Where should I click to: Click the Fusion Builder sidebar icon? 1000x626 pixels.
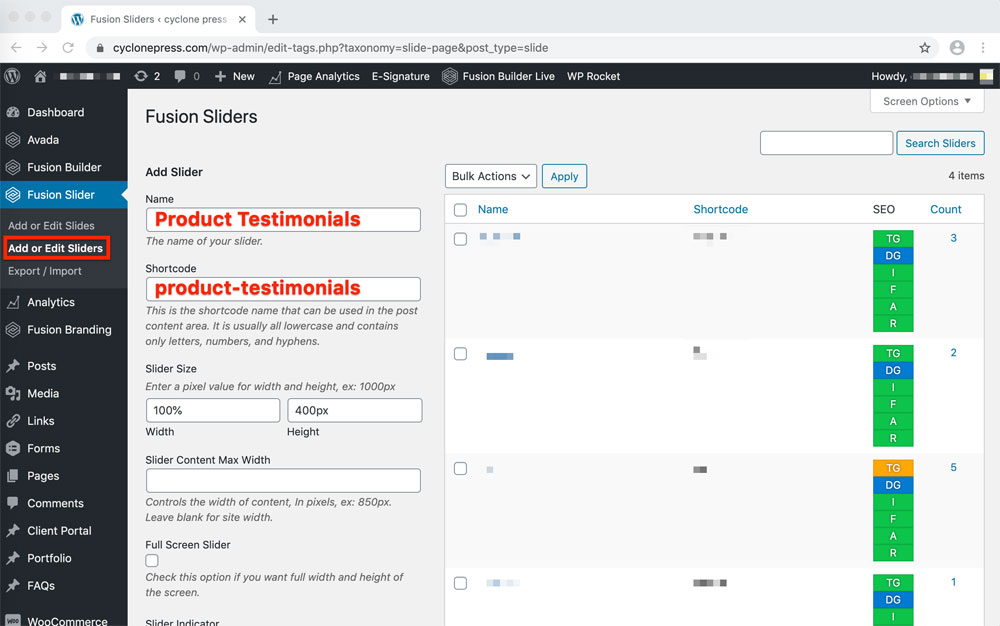[x=13, y=167]
